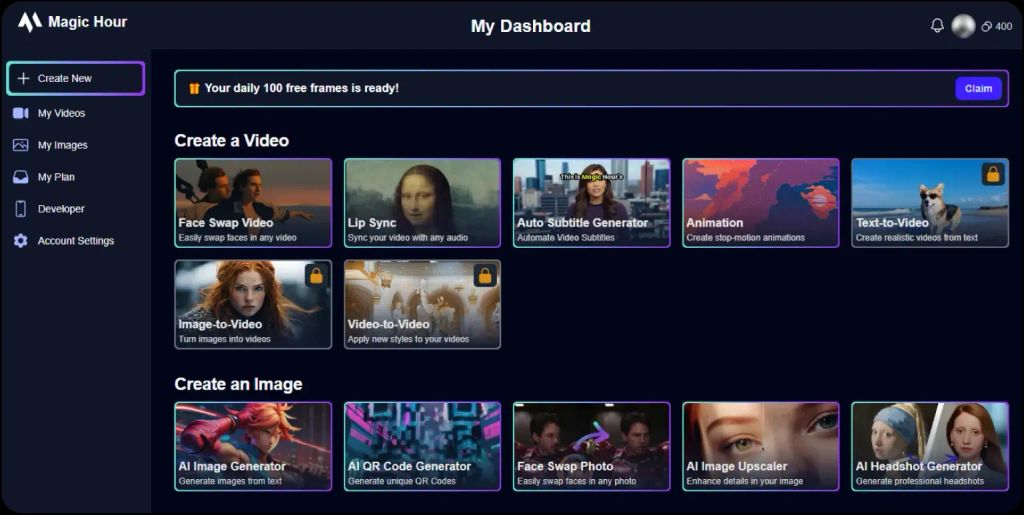Image resolution: width=1024 pixels, height=515 pixels.
Task: Select the Auto Subtitle Generator card
Action: [x=591, y=202]
